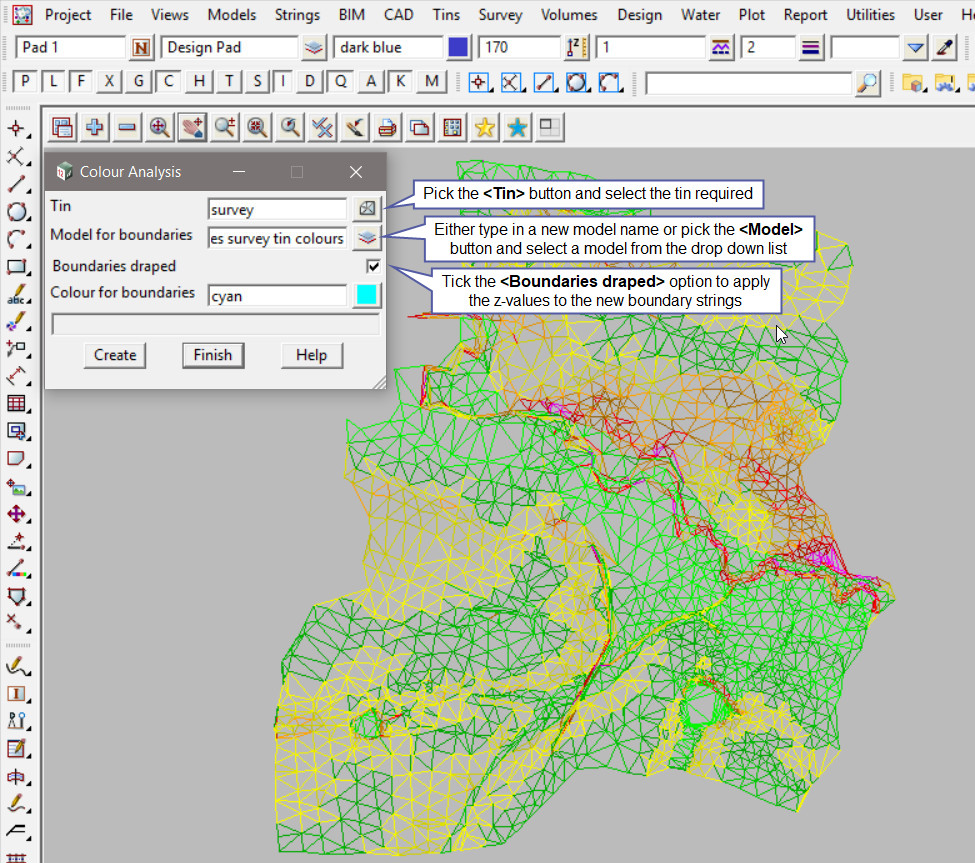Untick the Boundaries draped checkbox
The height and width of the screenshot is (863, 975).
pyautogui.click(x=374, y=266)
